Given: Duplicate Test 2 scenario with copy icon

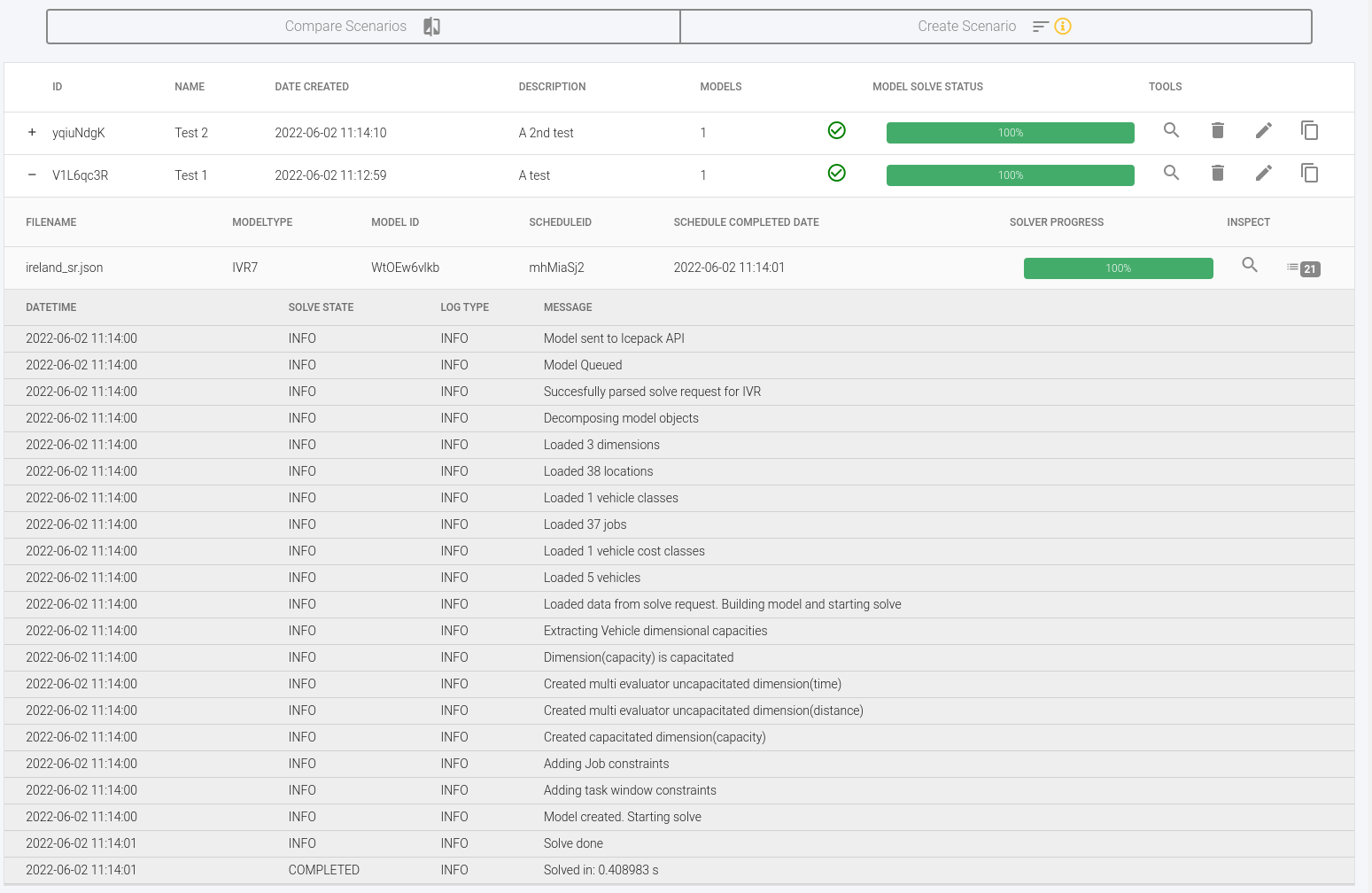Looking at the screenshot, I should tap(1309, 130).
